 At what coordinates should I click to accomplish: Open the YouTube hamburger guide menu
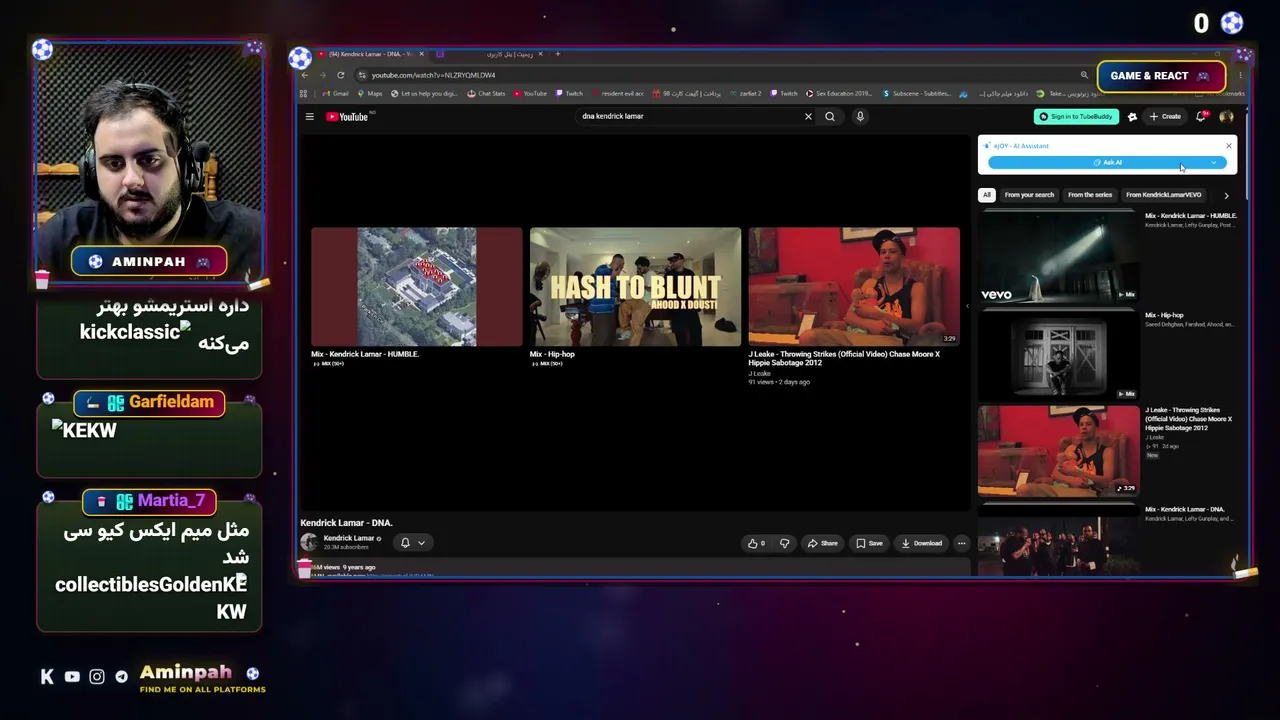pos(310,117)
